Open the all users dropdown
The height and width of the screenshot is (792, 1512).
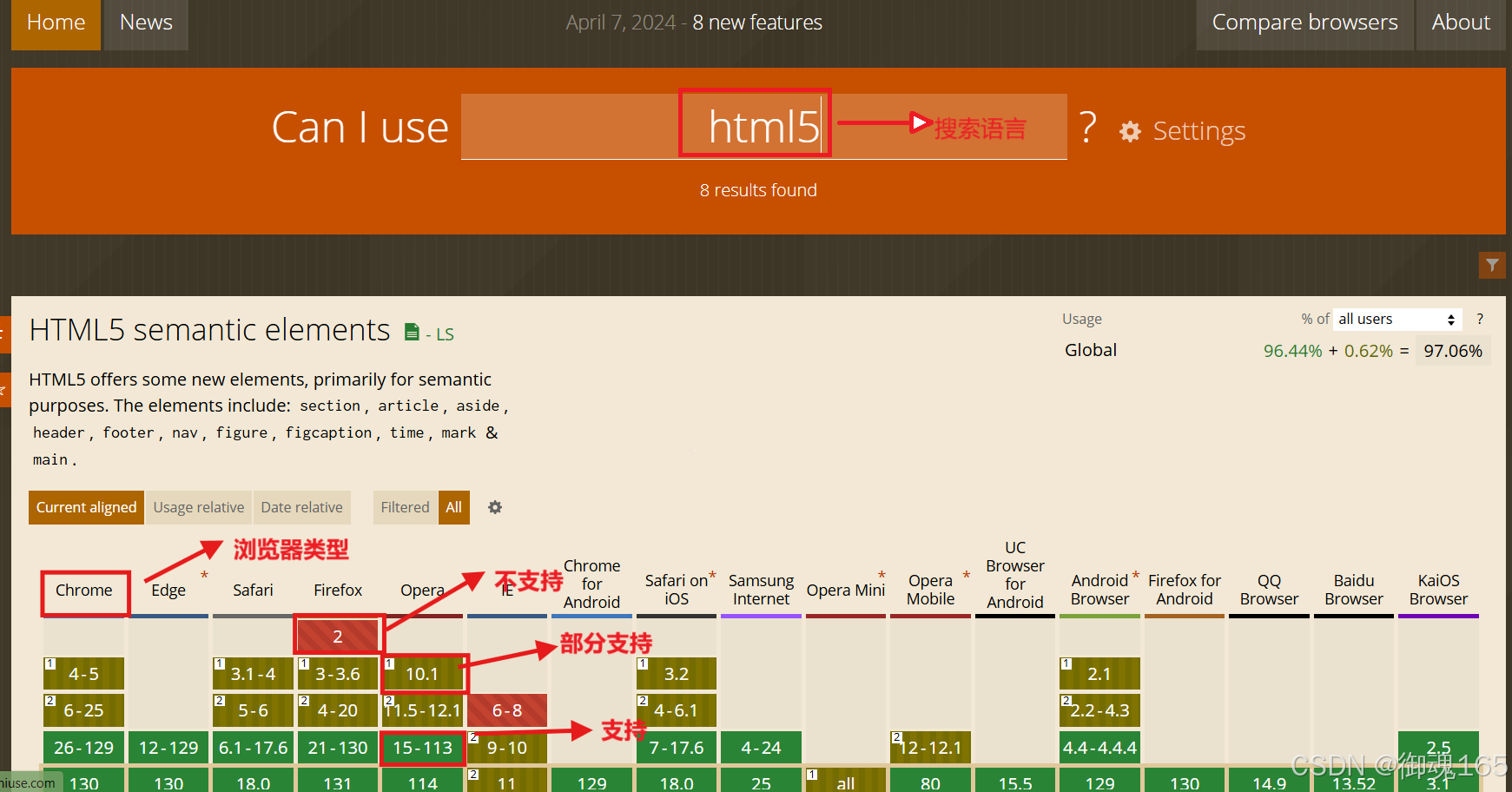(1397, 319)
